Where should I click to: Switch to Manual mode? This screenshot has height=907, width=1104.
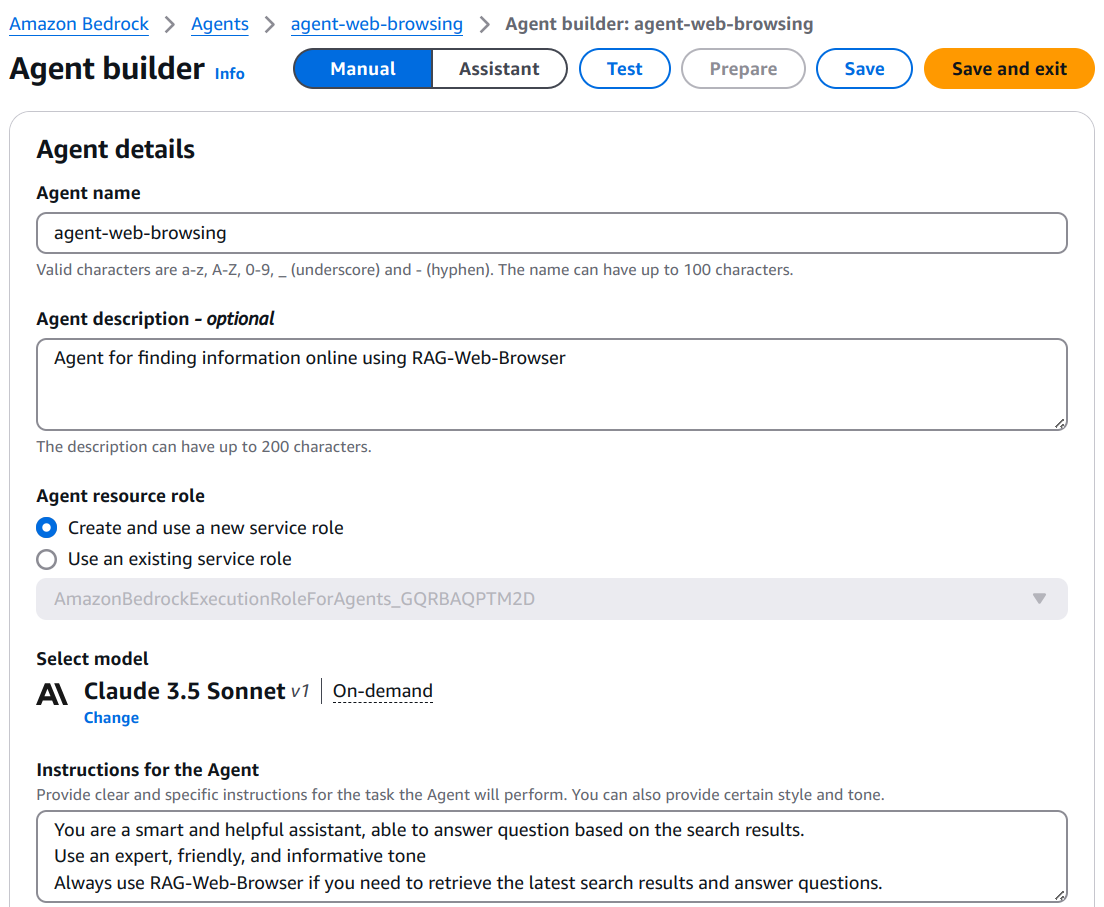pyautogui.click(x=362, y=68)
